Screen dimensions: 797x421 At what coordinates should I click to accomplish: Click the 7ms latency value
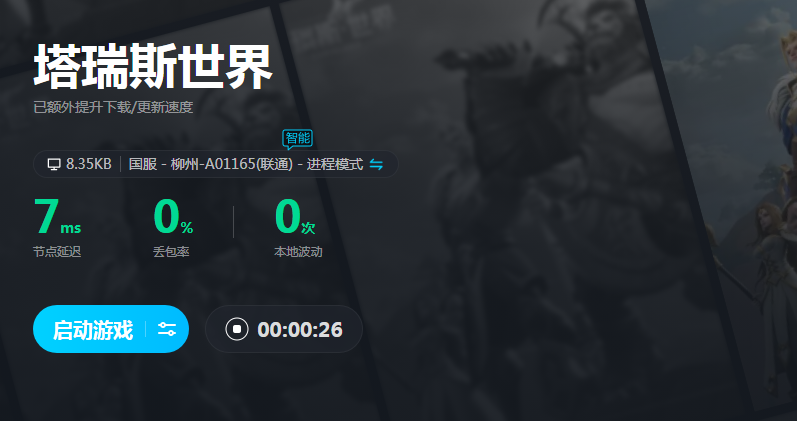(x=57, y=217)
